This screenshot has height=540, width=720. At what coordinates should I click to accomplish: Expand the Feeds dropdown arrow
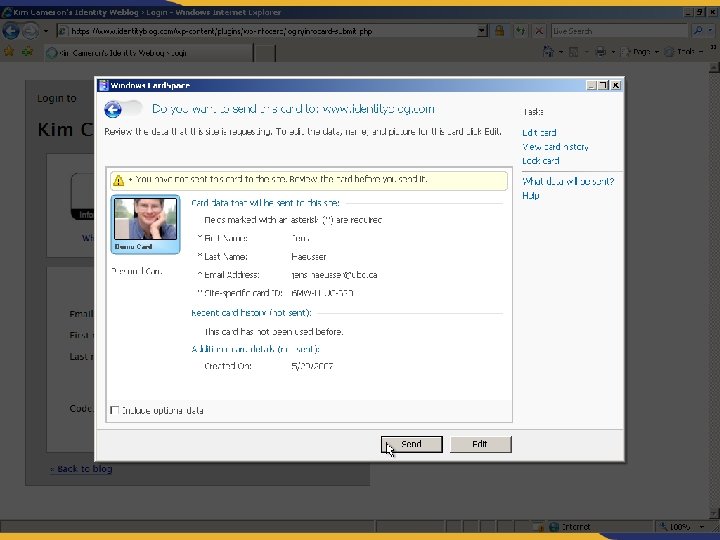click(x=586, y=52)
